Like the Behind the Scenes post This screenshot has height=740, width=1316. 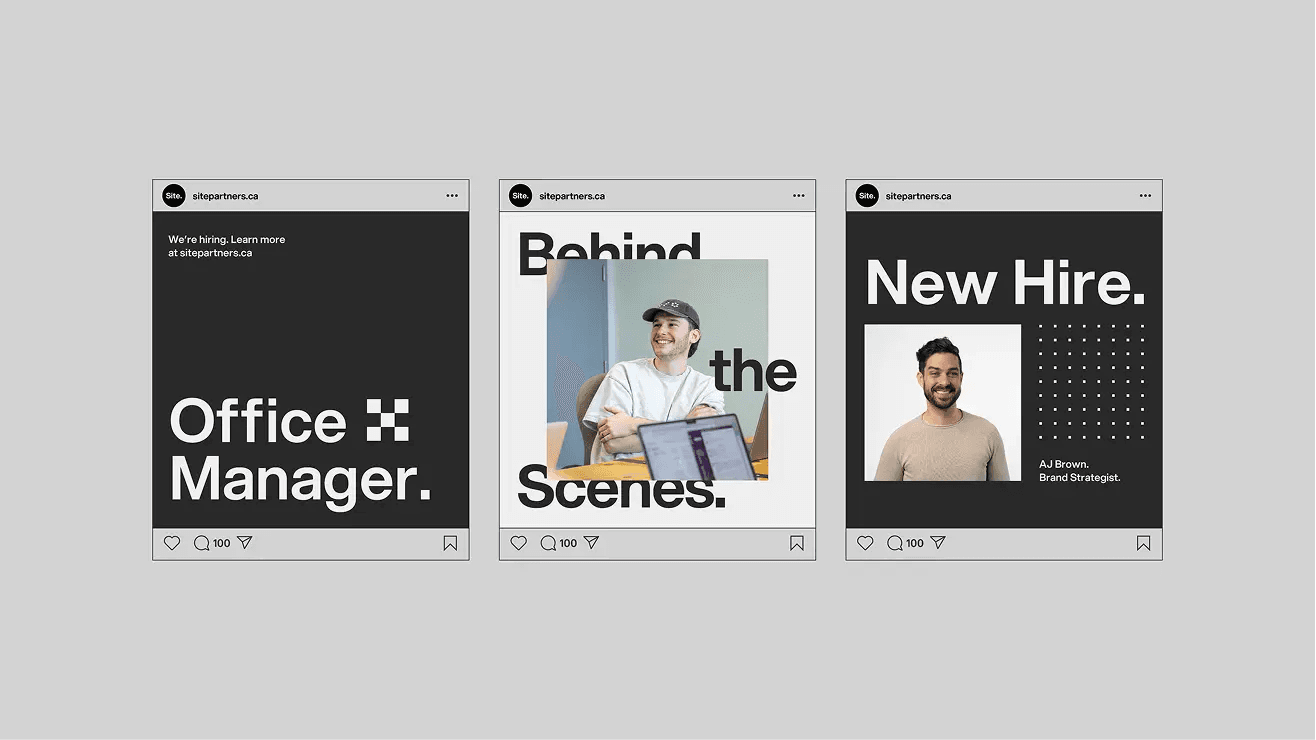[518, 543]
